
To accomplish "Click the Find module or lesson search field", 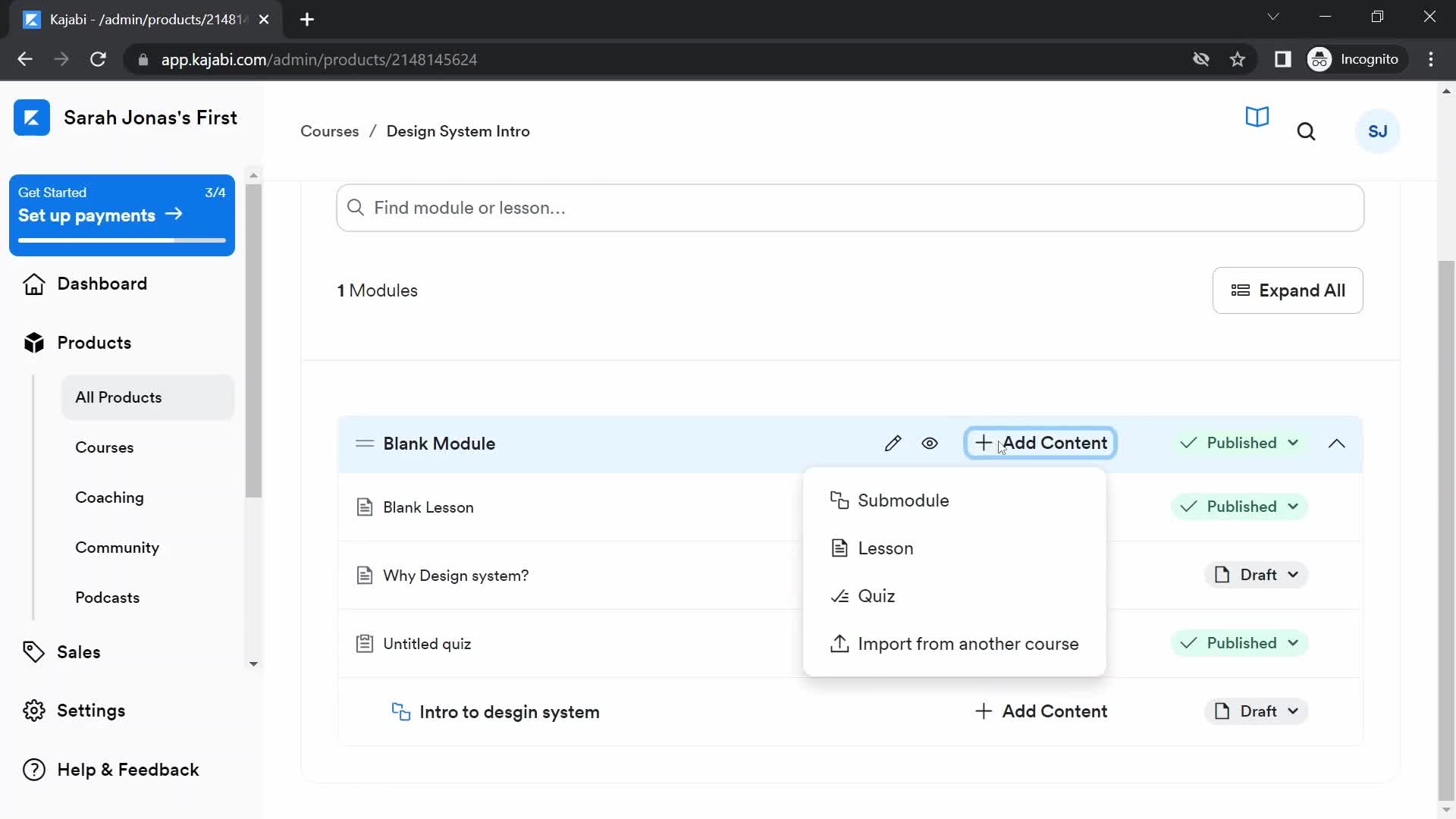I will [x=851, y=207].
